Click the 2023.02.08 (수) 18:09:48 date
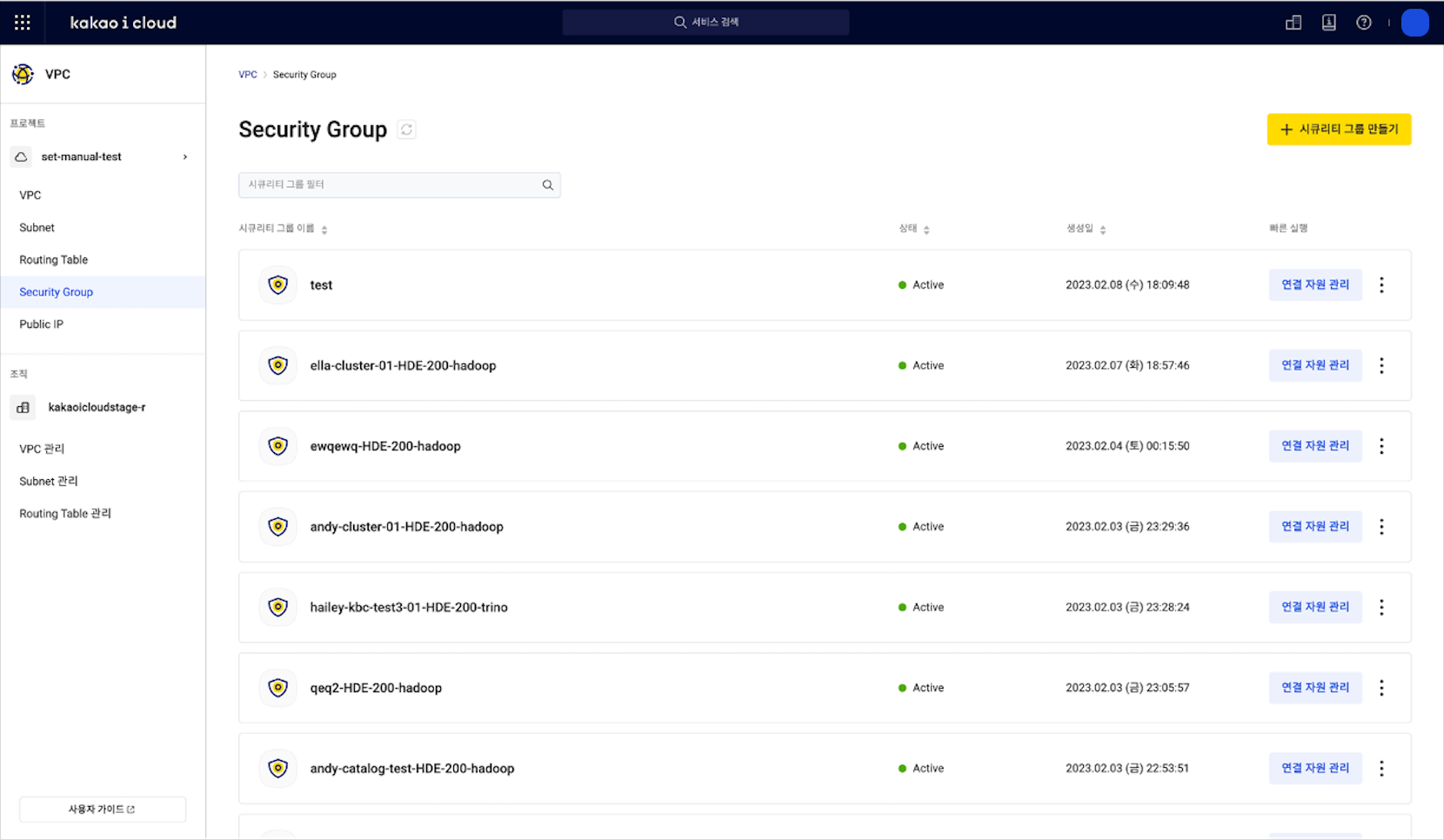The width and height of the screenshot is (1444, 840). point(1127,285)
